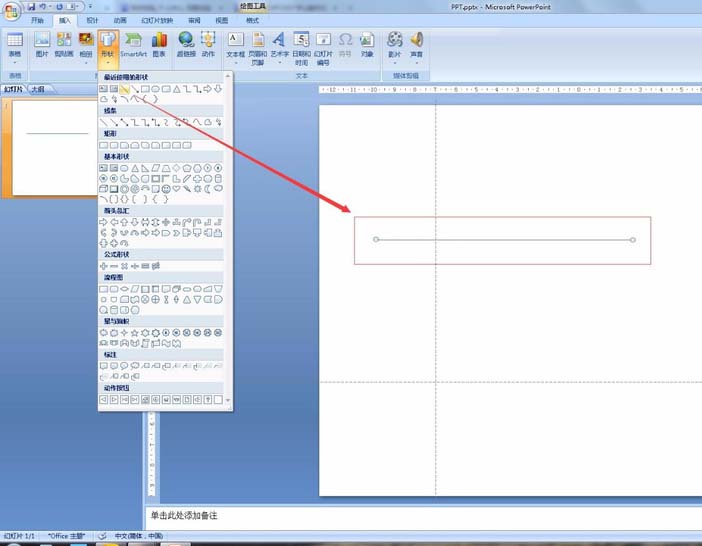Image resolution: width=702 pixels, height=546 pixels.
Task: Click the 超链接 hyperlink icon
Action: [186, 45]
